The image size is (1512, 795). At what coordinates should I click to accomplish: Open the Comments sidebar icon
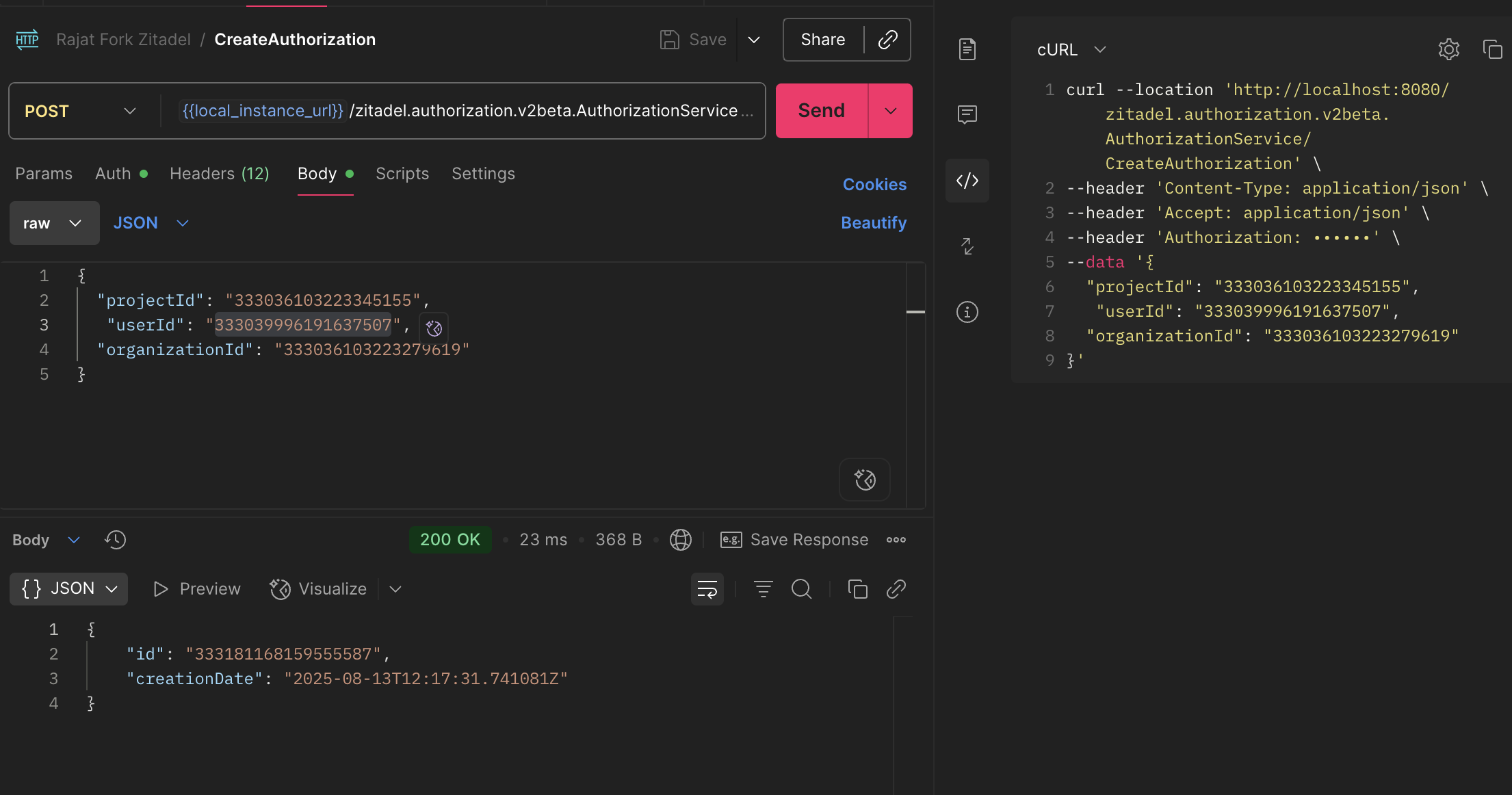(967, 114)
